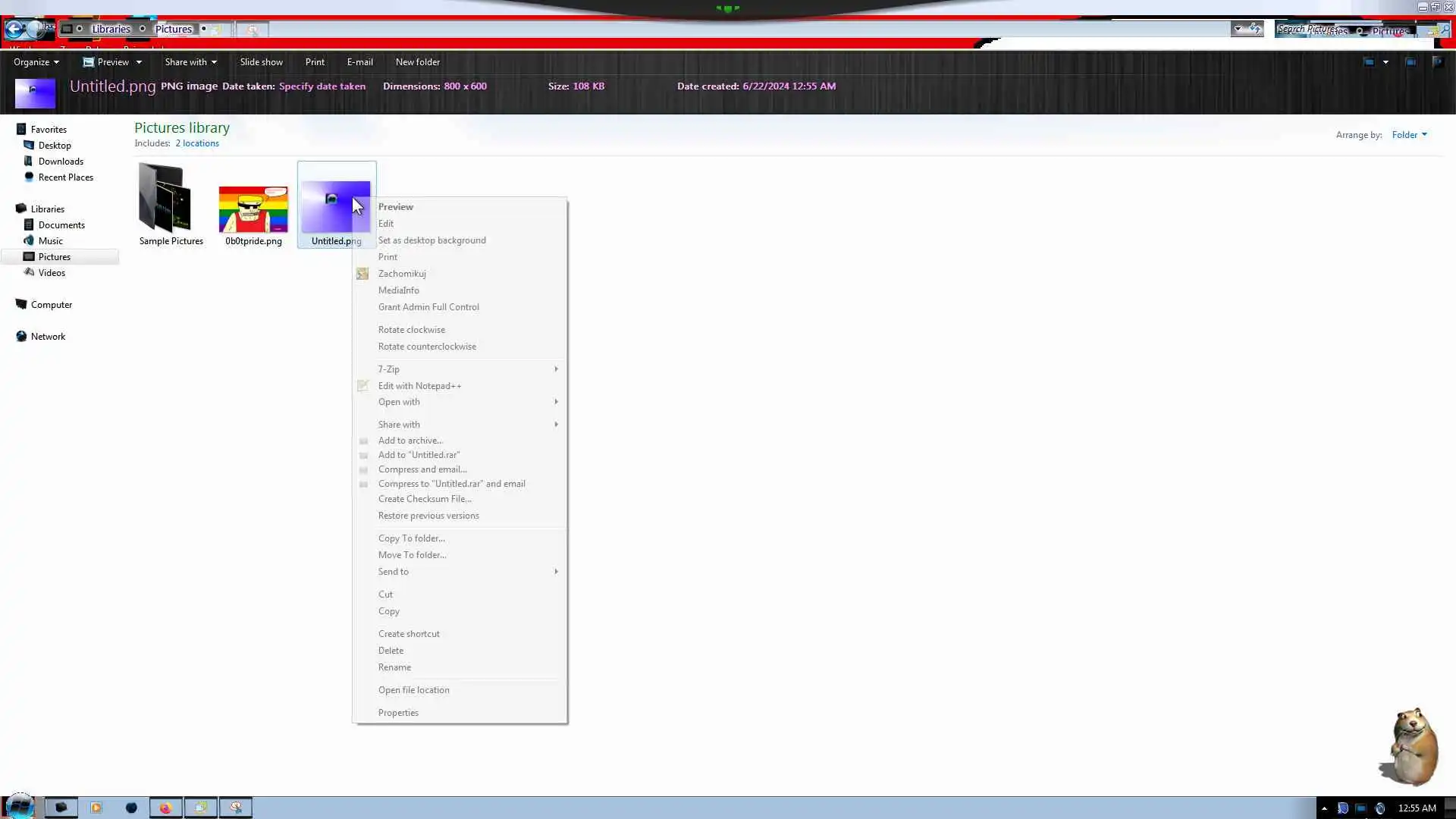The width and height of the screenshot is (1456, 819).
Task: Click the address bar refresh icon
Action: pos(1256,29)
